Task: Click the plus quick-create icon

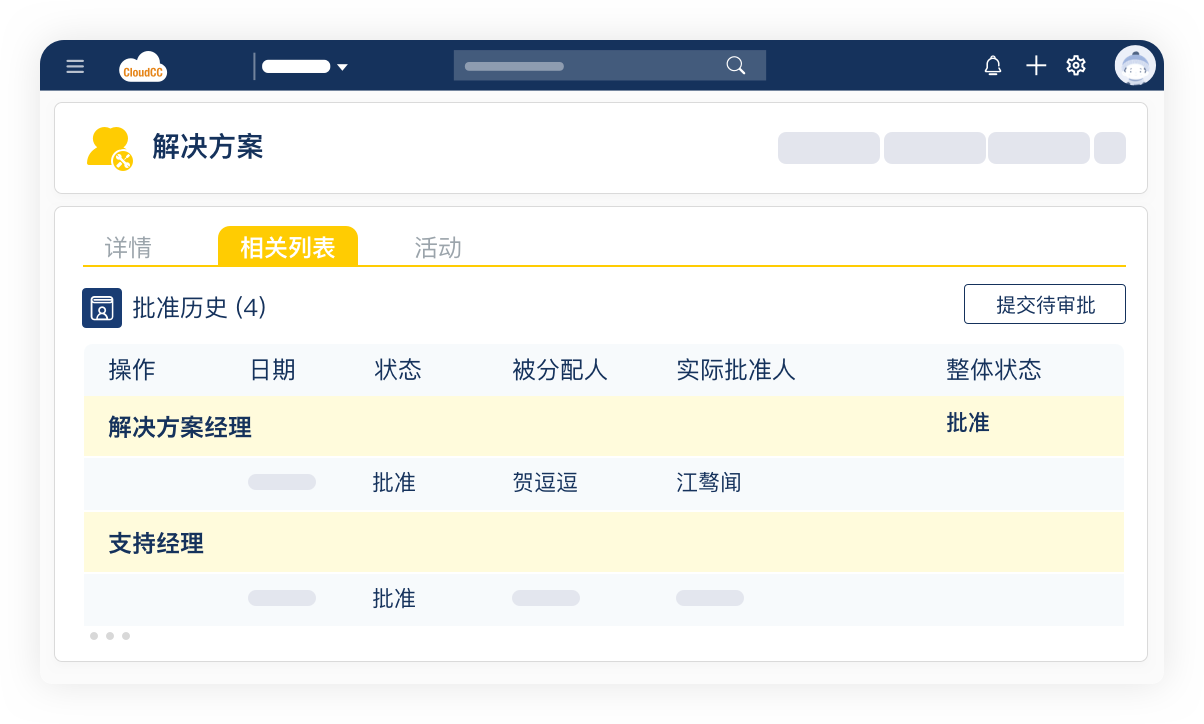Action: (1036, 66)
